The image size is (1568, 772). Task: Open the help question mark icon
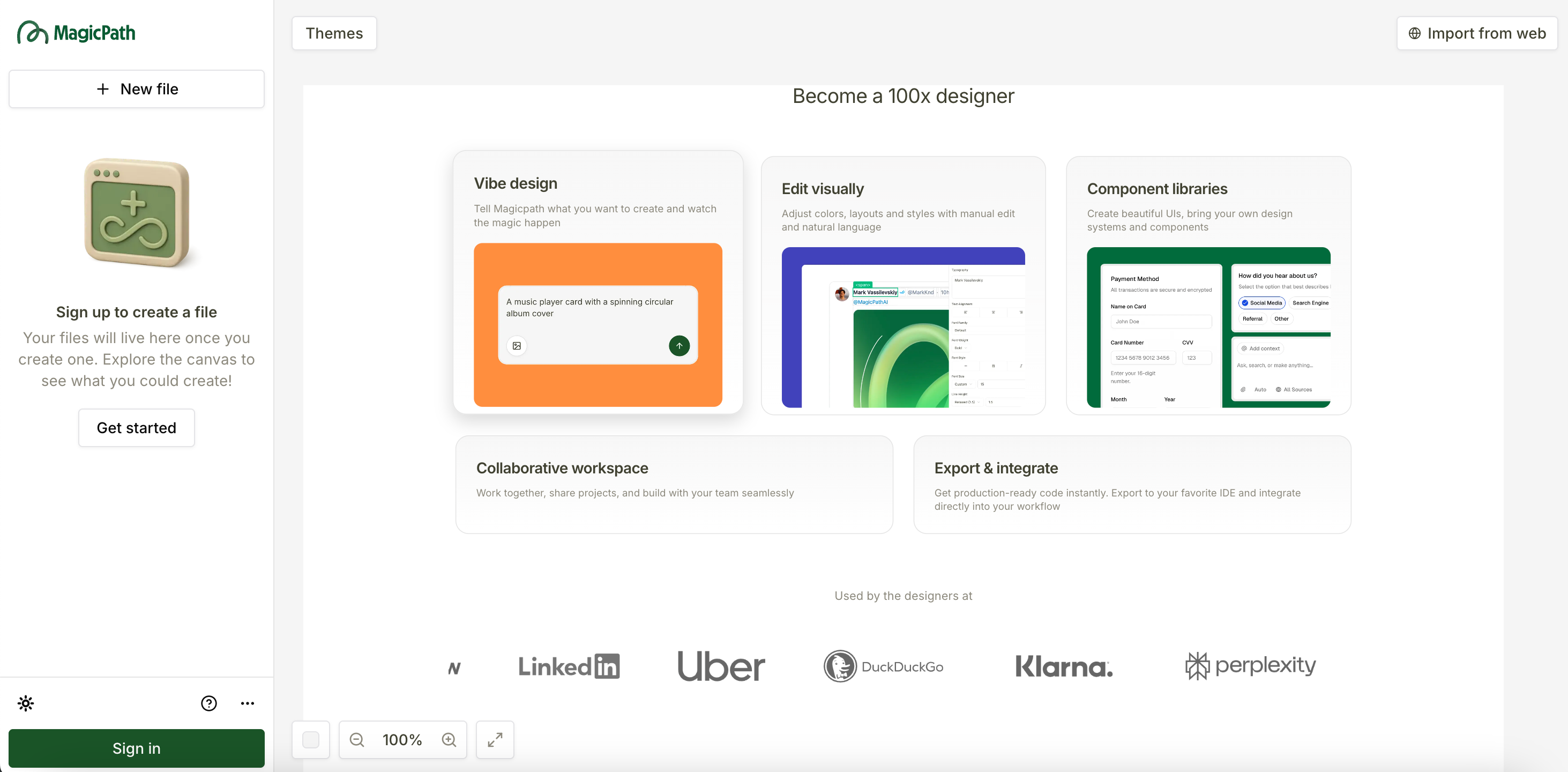coord(209,703)
